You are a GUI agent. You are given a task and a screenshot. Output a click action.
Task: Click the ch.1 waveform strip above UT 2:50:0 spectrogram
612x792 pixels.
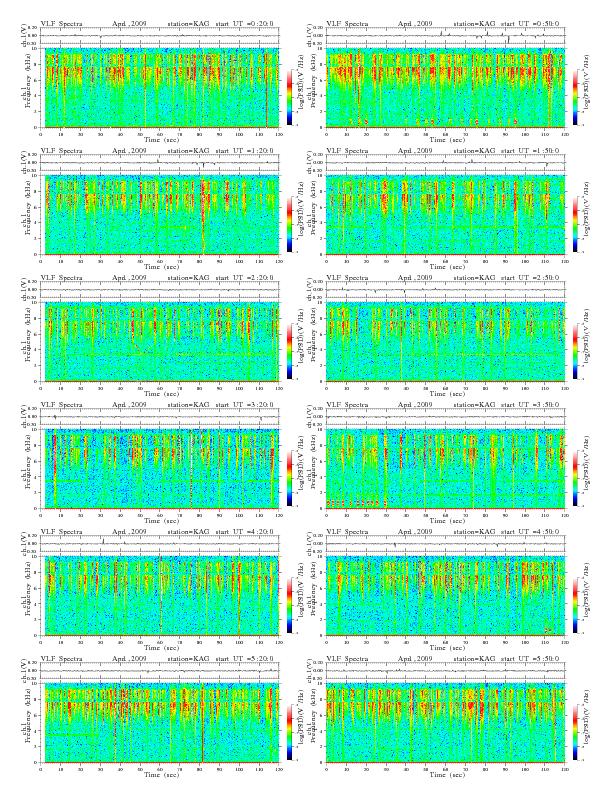point(445,290)
